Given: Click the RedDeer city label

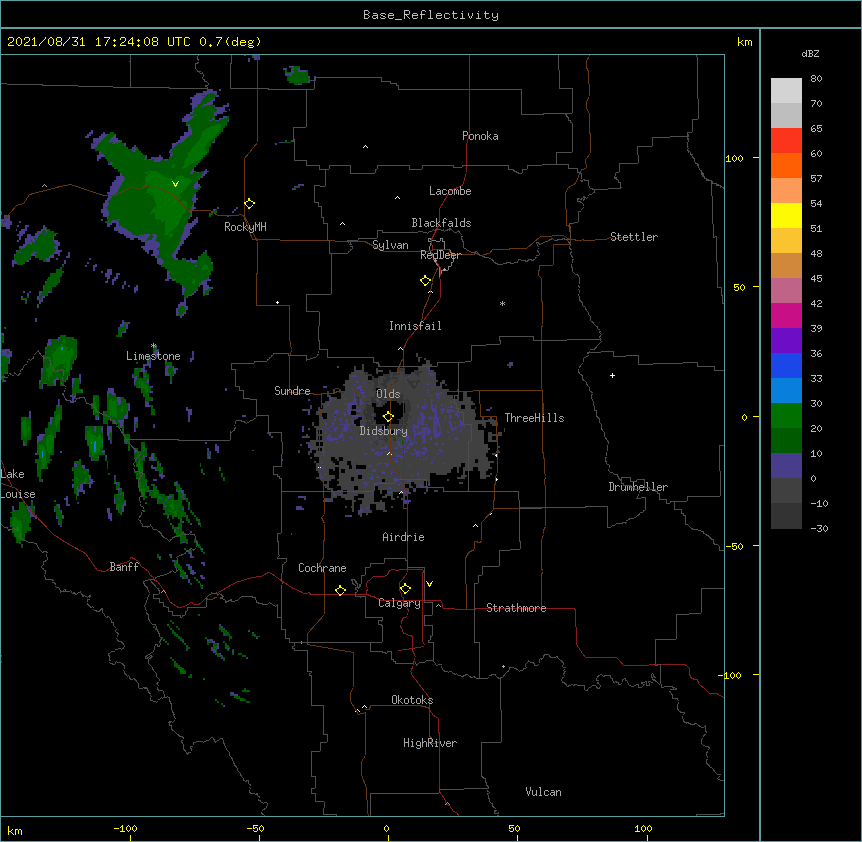Looking at the screenshot, I should click(440, 255).
